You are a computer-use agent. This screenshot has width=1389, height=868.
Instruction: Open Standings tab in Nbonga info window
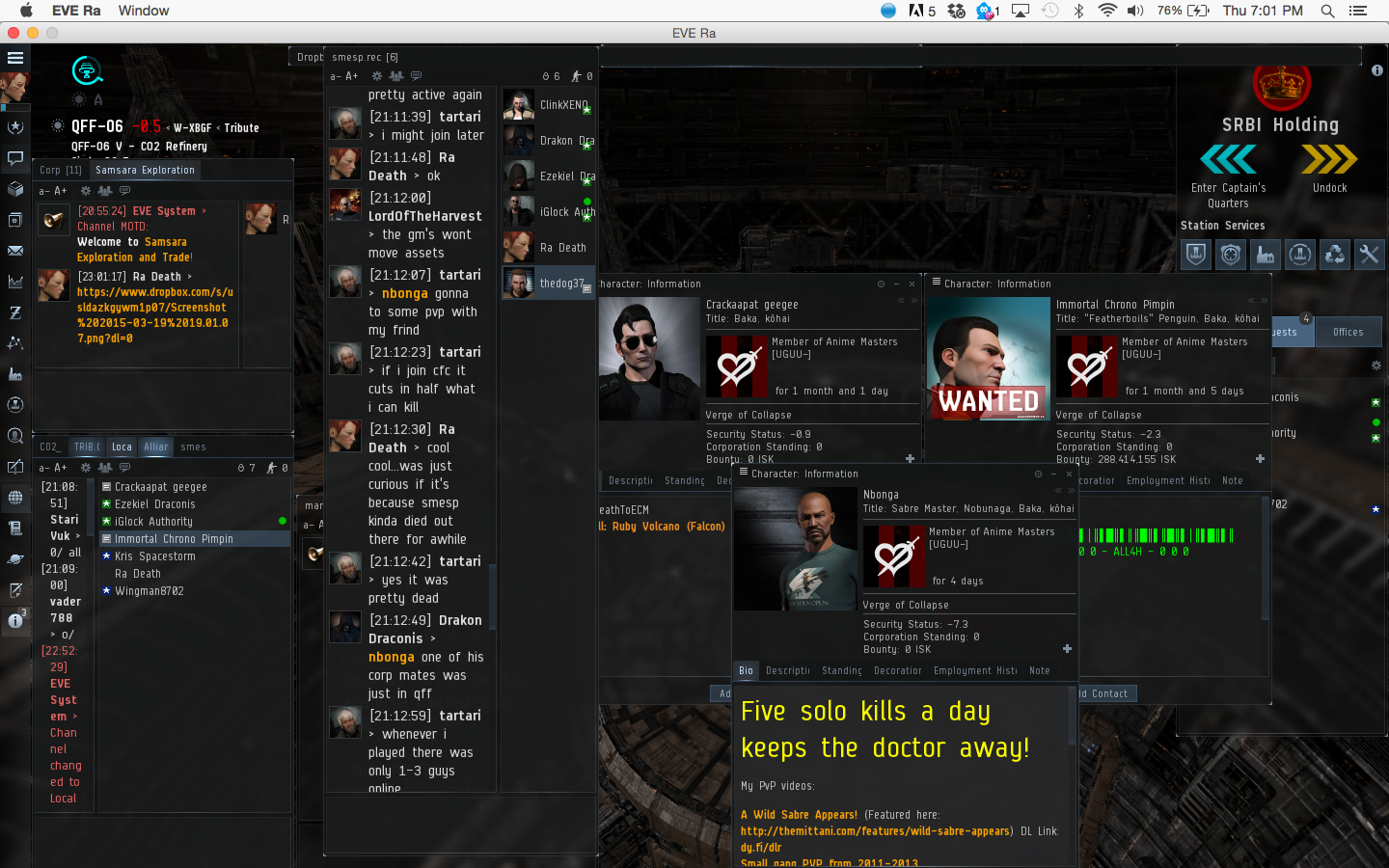coord(842,670)
